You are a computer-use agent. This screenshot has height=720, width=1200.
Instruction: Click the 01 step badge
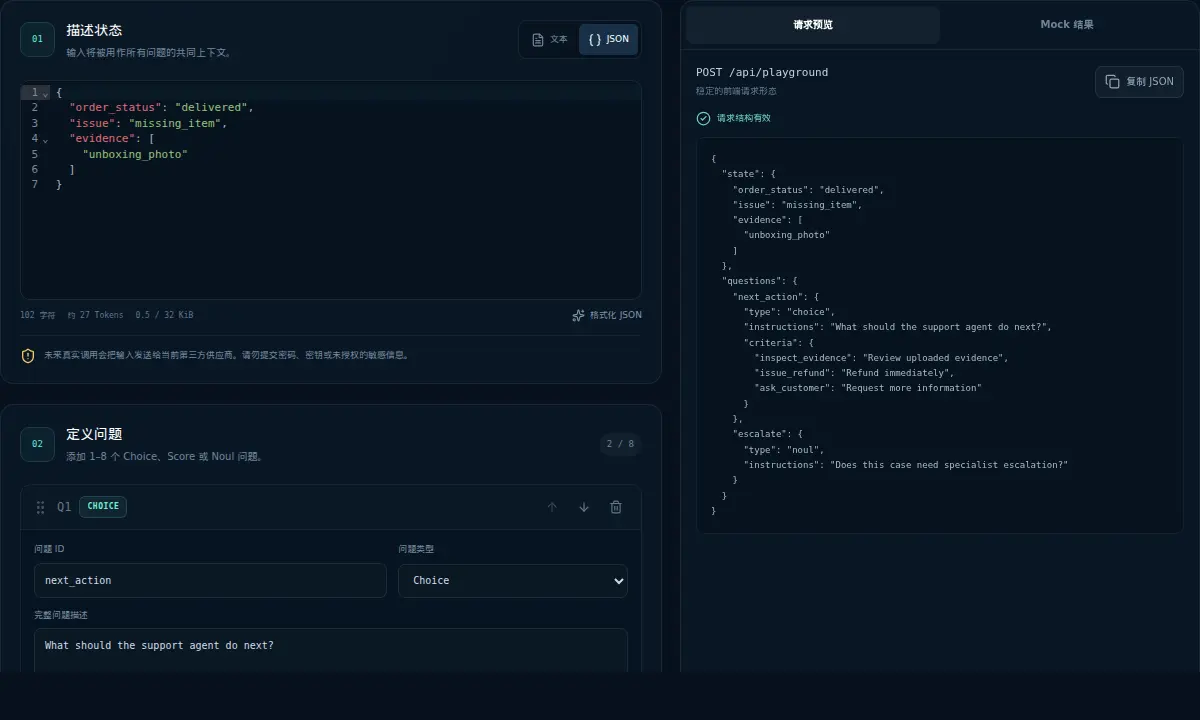(x=37, y=39)
